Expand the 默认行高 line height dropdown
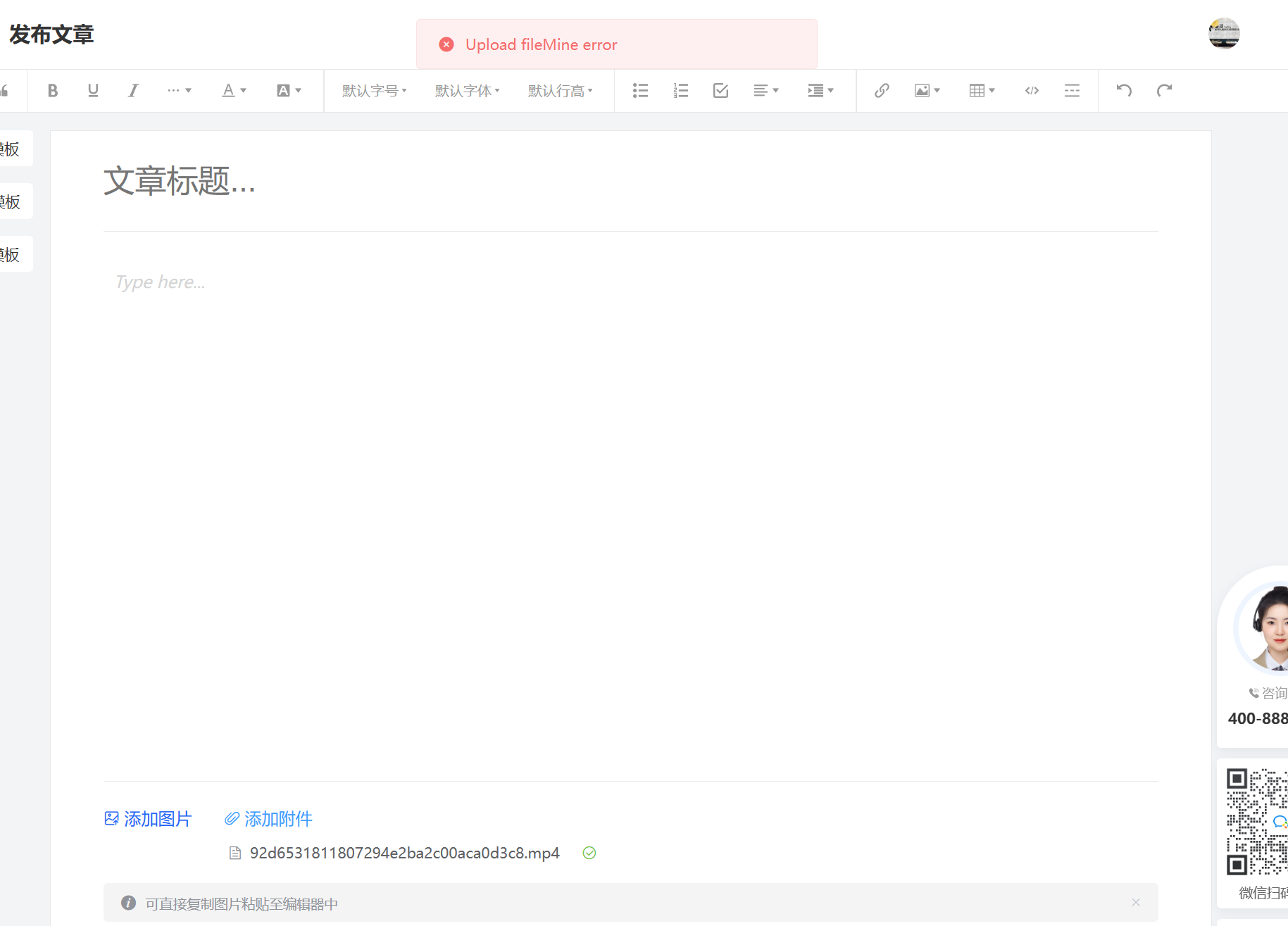 (x=560, y=91)
